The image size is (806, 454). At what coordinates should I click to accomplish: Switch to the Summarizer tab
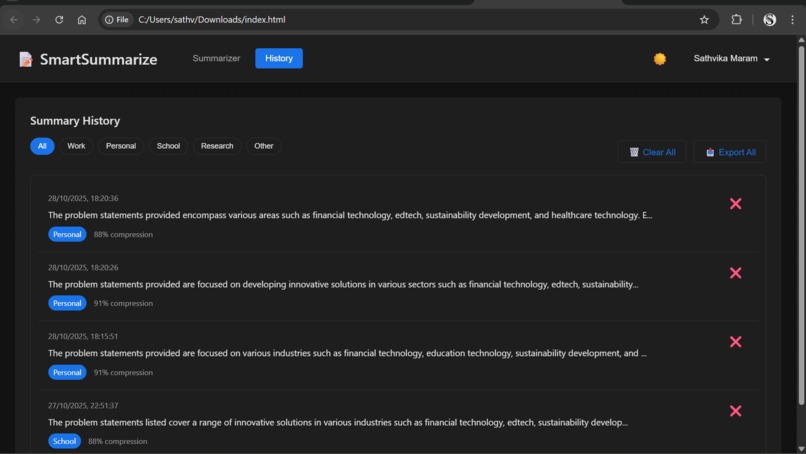(216, 58)
